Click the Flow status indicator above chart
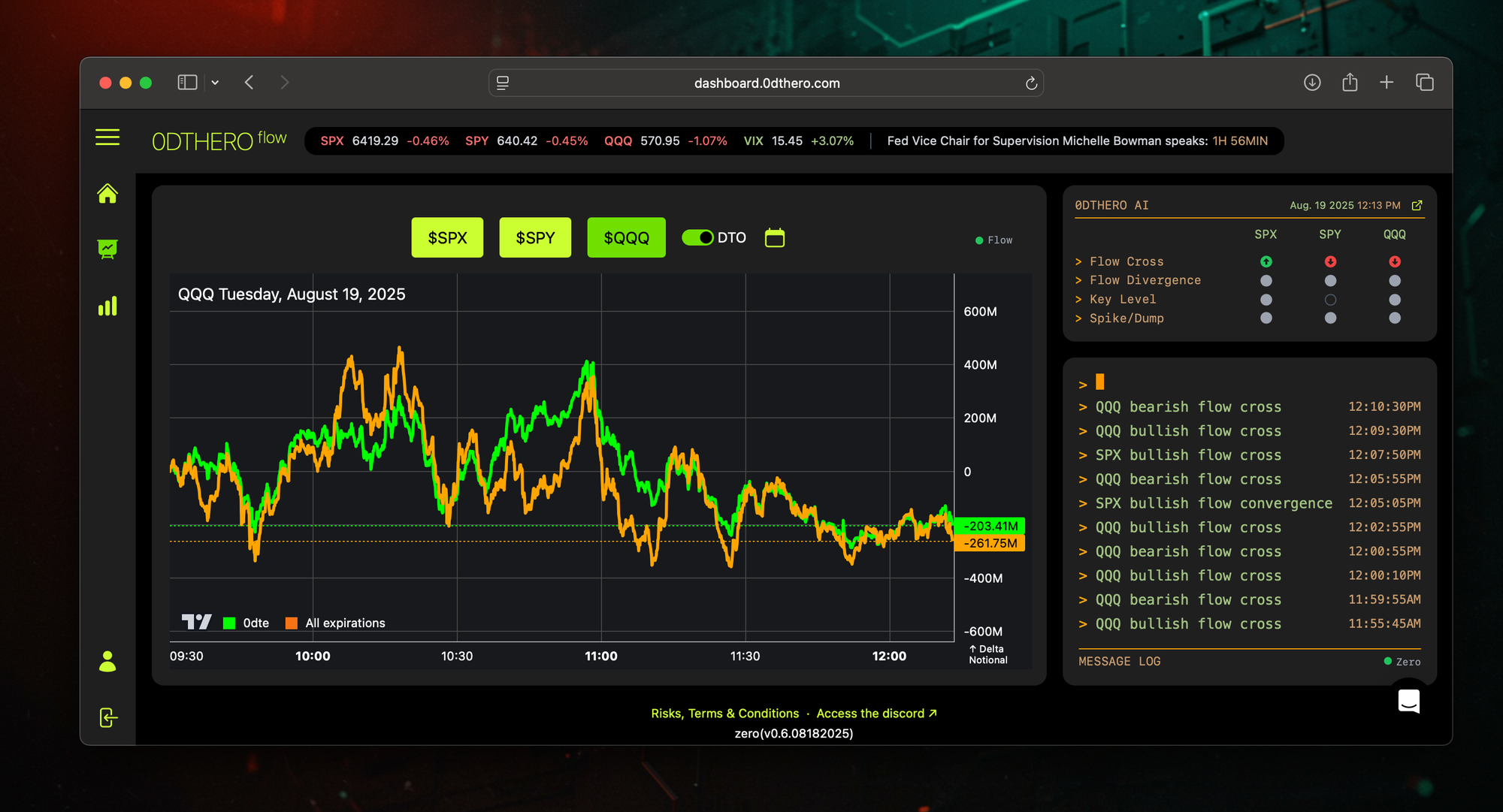Screen dimensions: 1503x812 [993, 240]
